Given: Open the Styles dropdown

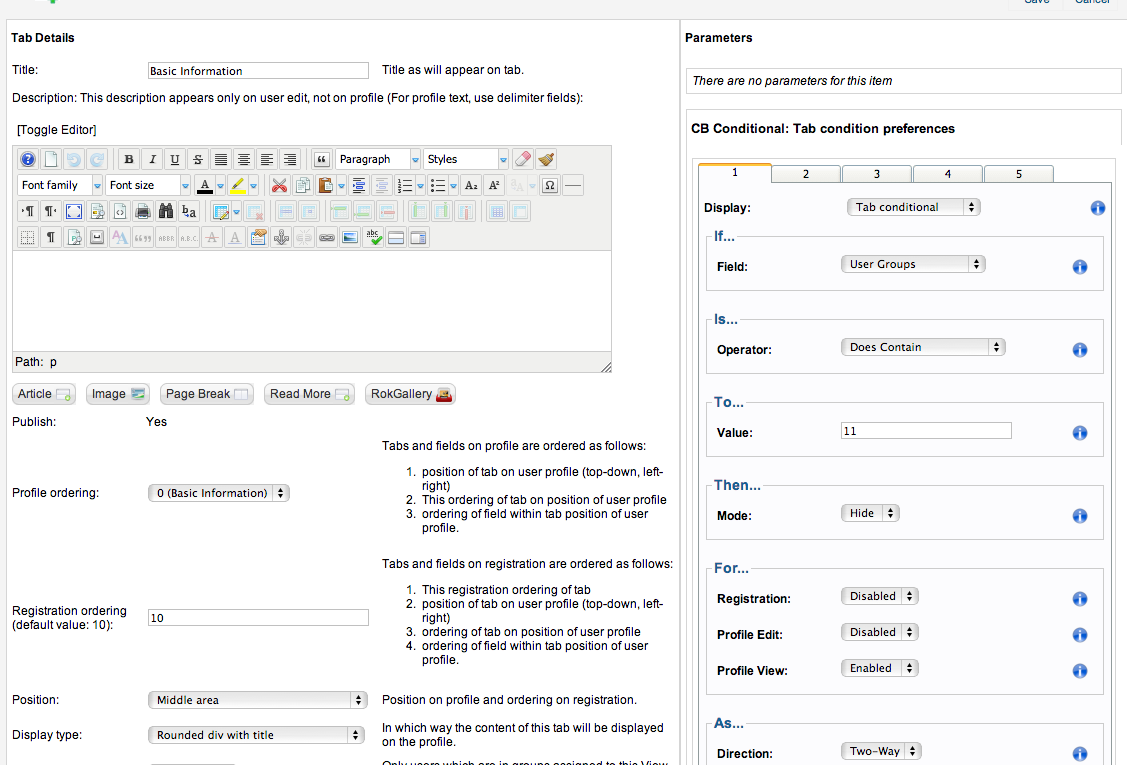Looking at the screenshot, I should (x=466, y=159).
